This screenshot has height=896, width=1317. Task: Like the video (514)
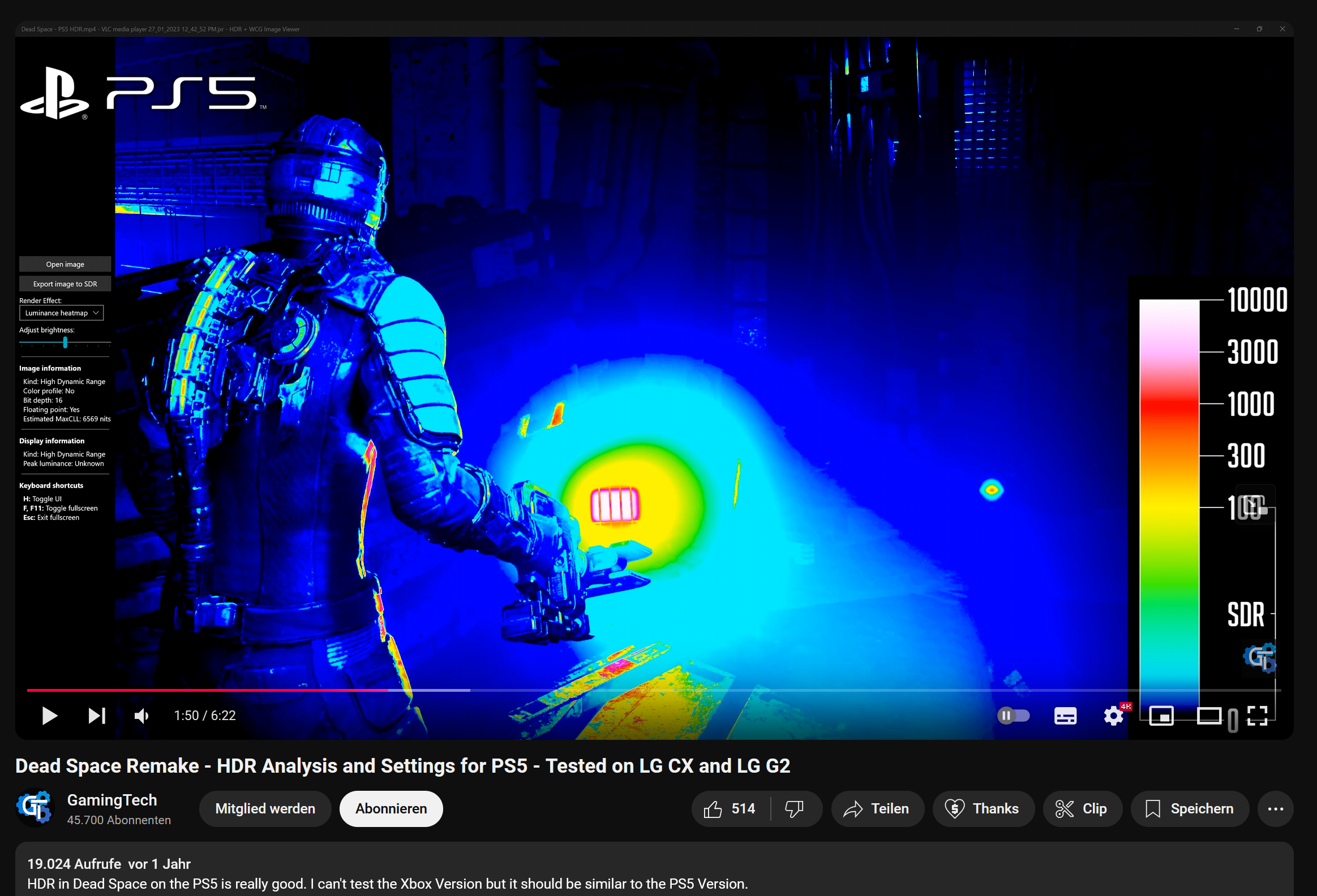[x=729, y=809]
